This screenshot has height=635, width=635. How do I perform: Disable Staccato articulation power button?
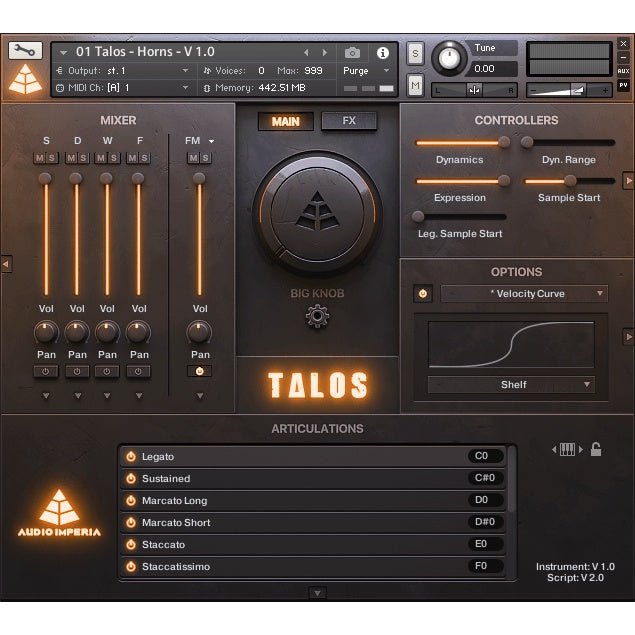click(x=131, y=544)
